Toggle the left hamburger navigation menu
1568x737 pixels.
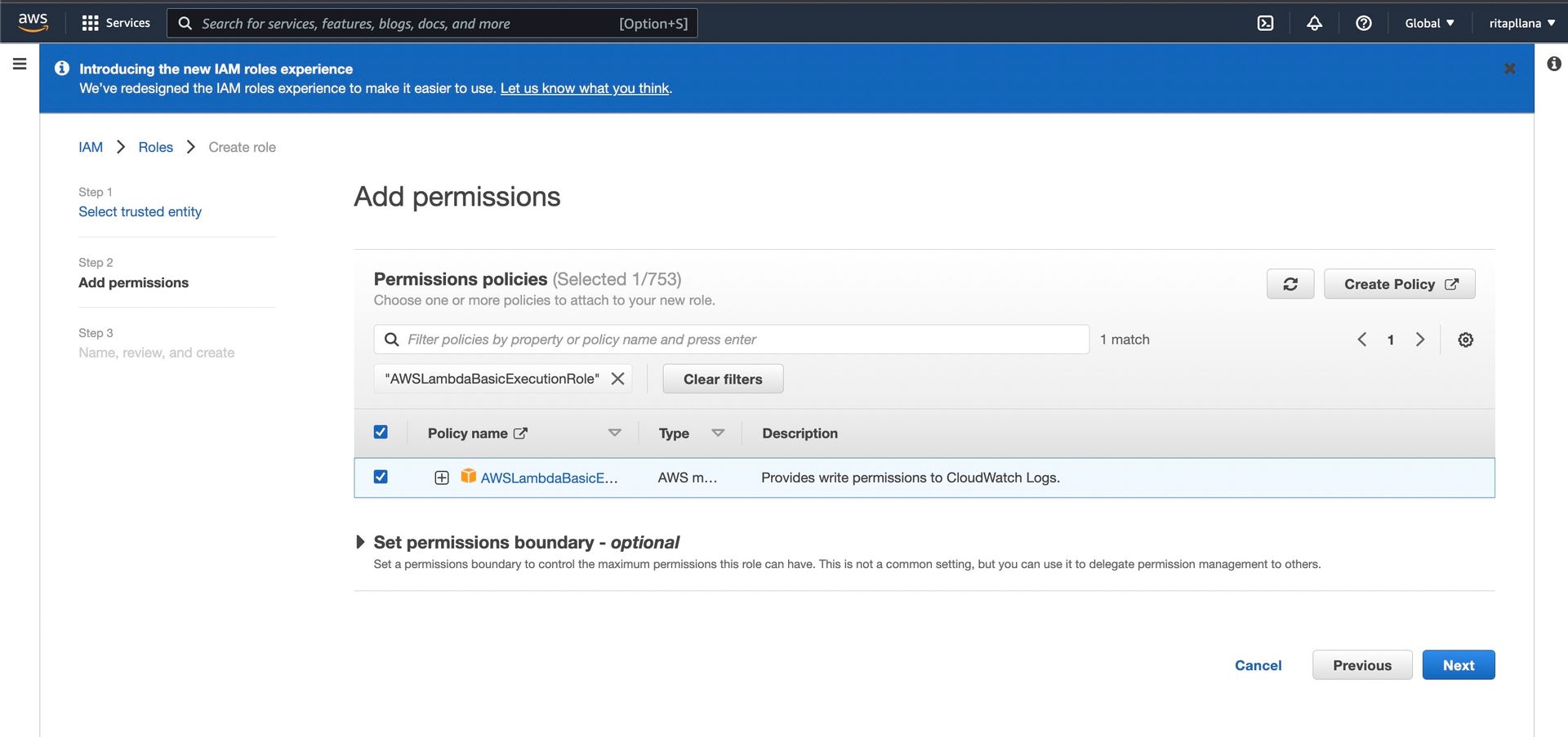click(20, 64)
